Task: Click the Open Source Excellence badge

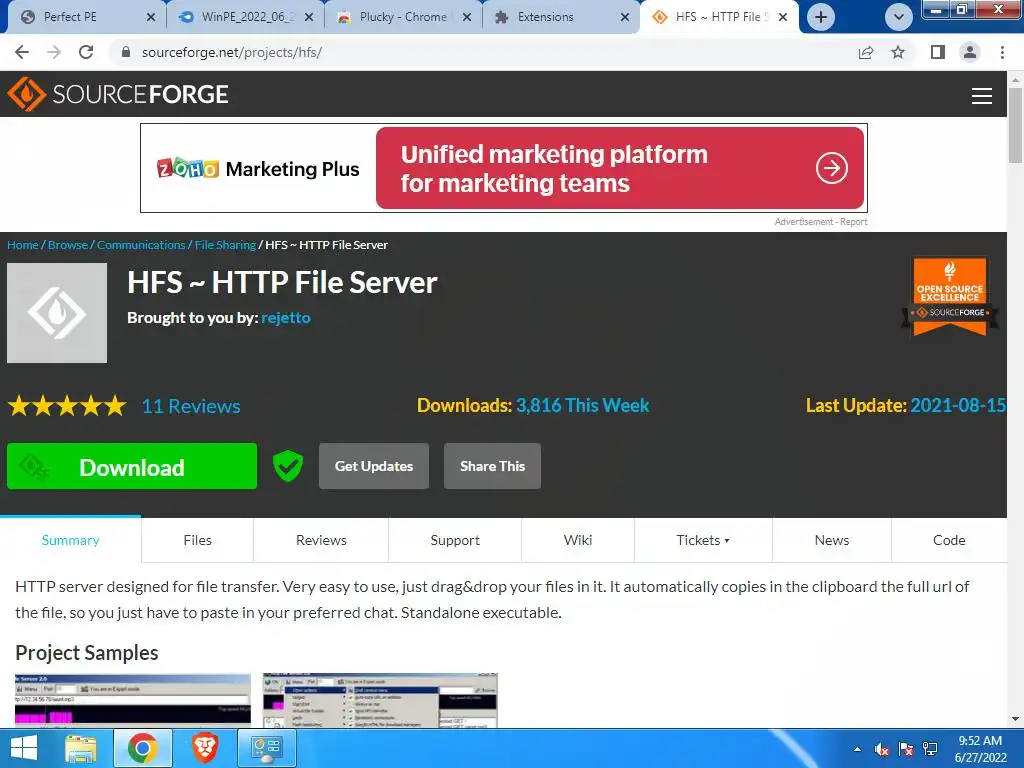Action: (950, 296)
